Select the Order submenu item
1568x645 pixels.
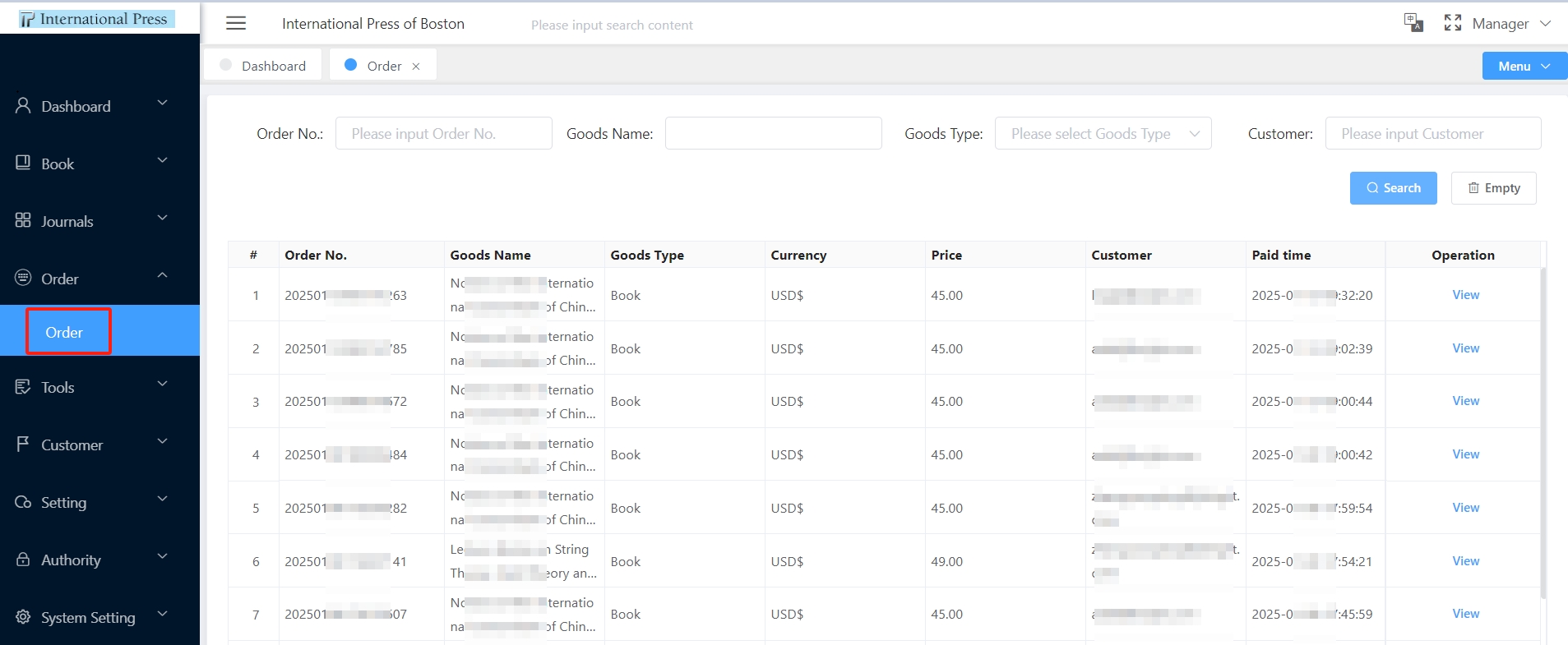[x=99, y=331]
